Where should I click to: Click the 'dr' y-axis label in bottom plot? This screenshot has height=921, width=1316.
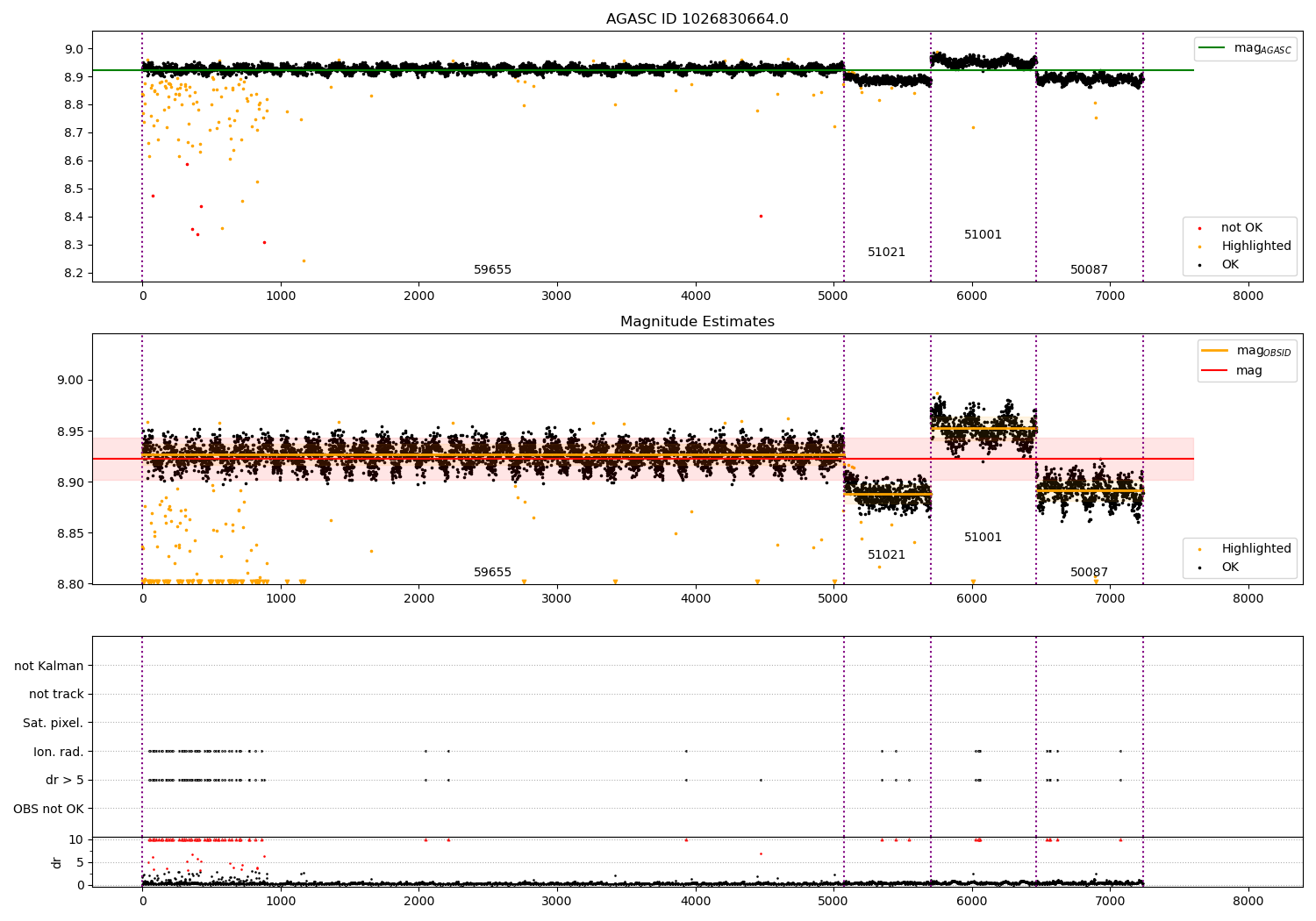click(x=57, y=862)
